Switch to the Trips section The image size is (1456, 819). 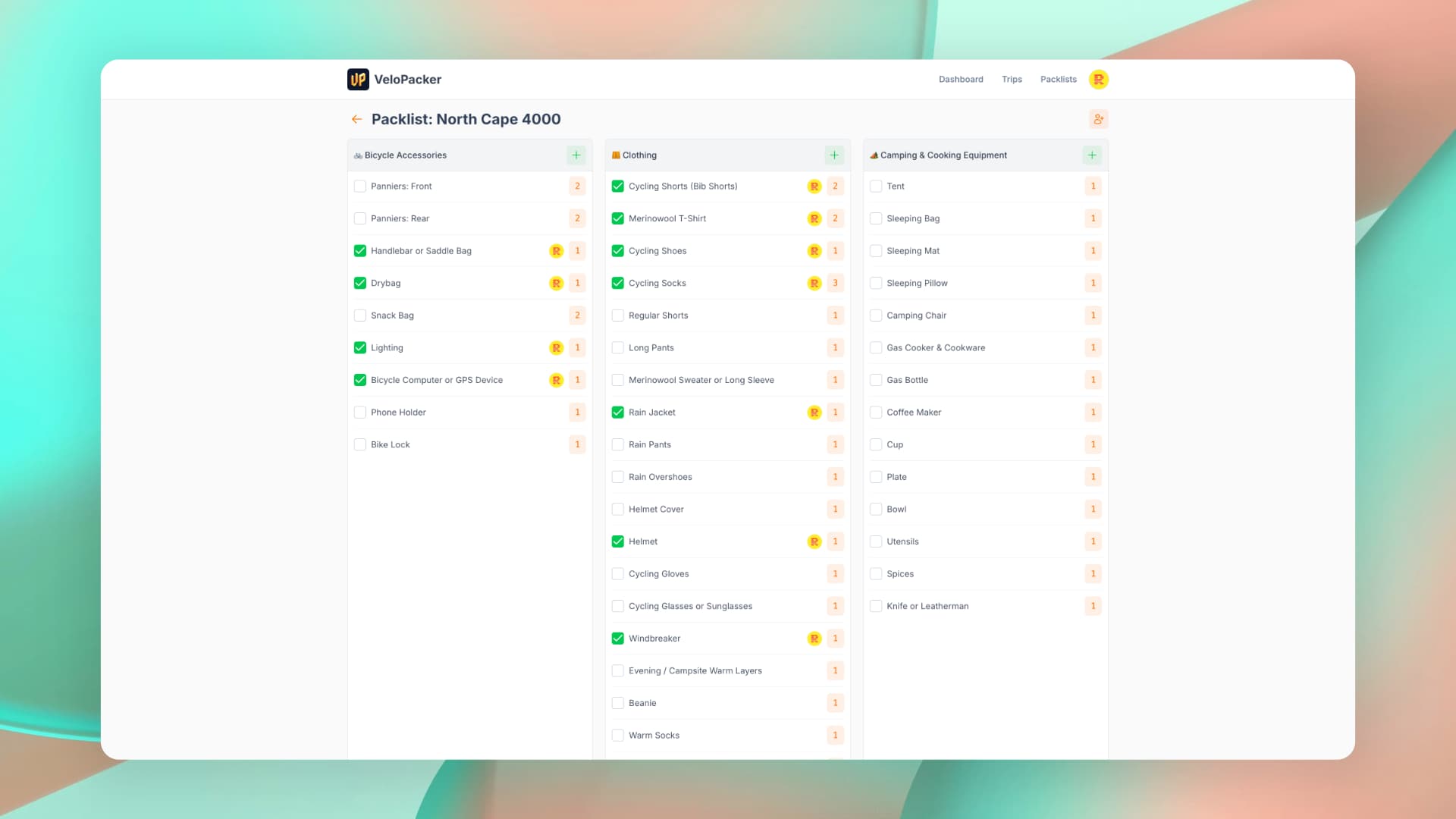coord(1012,79)
